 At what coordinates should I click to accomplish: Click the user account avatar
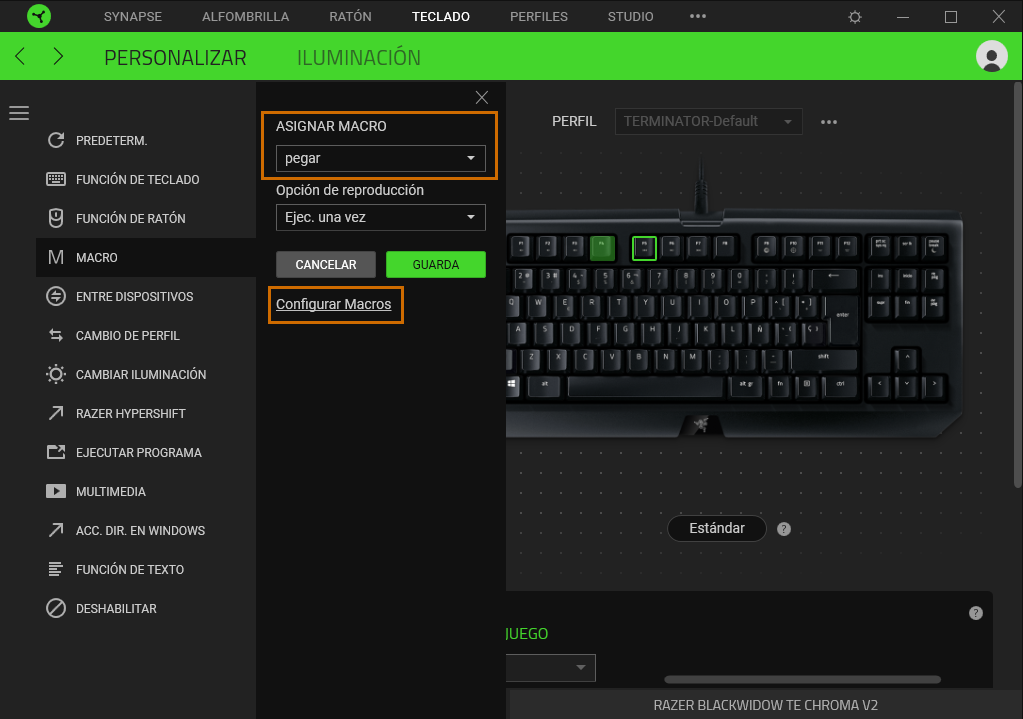(x=991, y=57)
